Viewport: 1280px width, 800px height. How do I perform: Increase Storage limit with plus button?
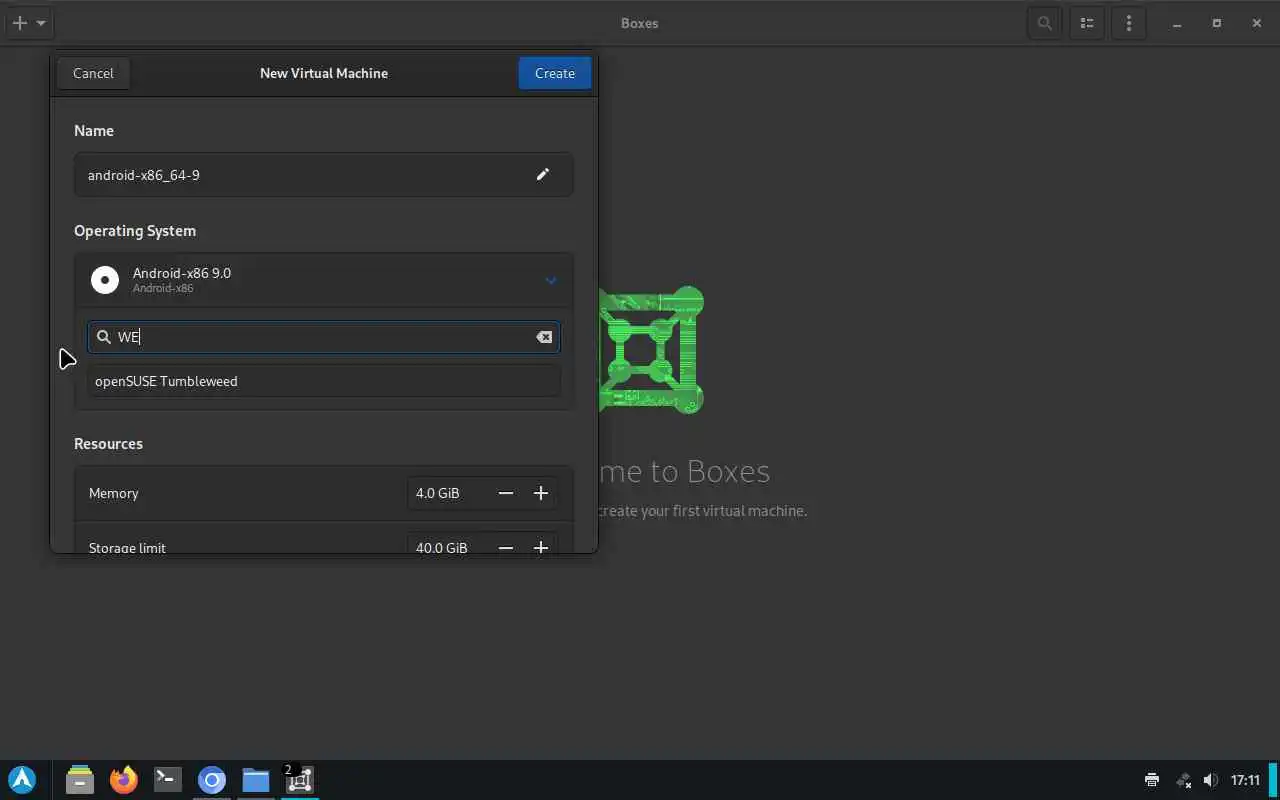(541, 546)
